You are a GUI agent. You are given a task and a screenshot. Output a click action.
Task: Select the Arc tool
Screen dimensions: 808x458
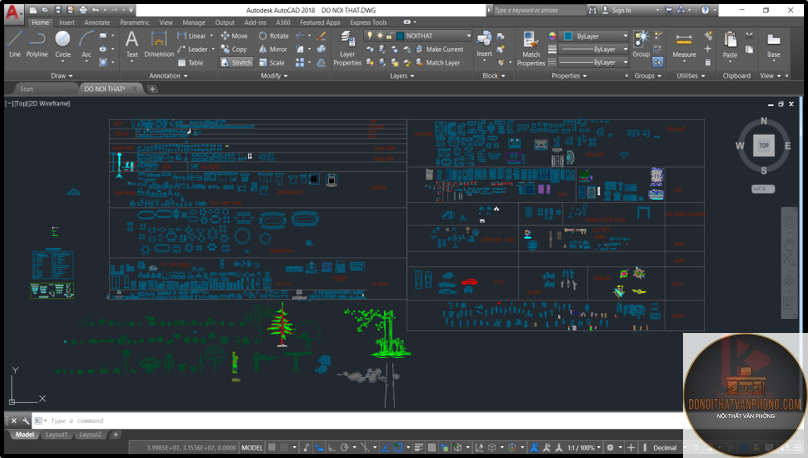click(86, 44)
